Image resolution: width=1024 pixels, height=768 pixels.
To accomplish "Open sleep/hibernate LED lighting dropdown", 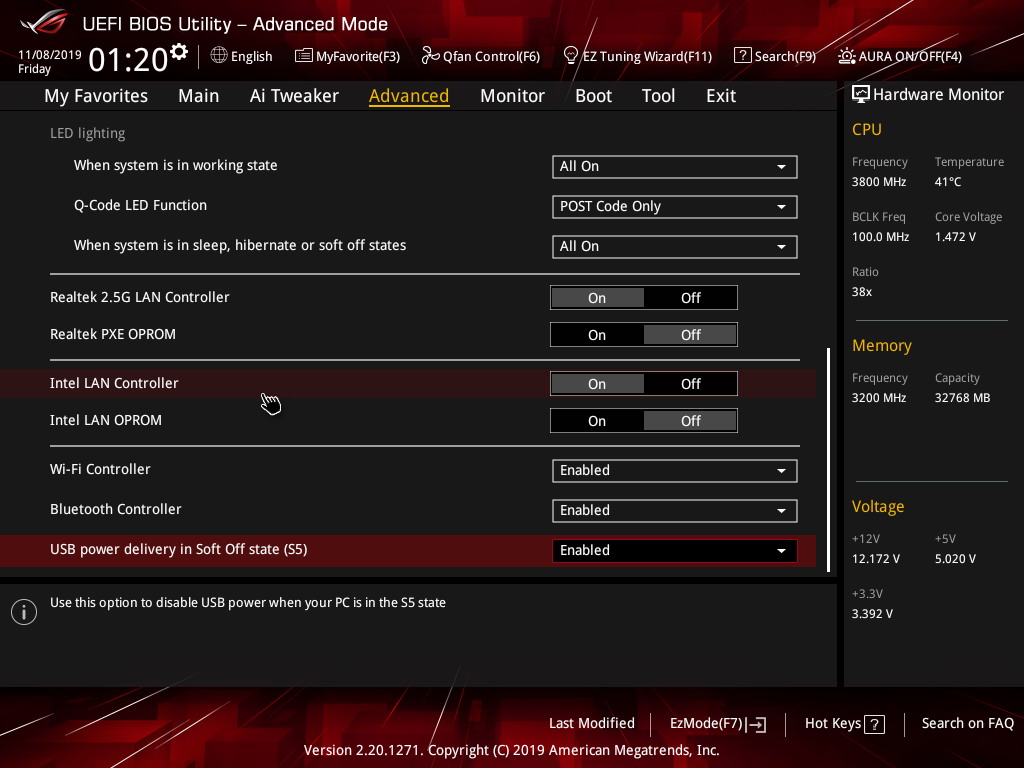I will (675, 246).
